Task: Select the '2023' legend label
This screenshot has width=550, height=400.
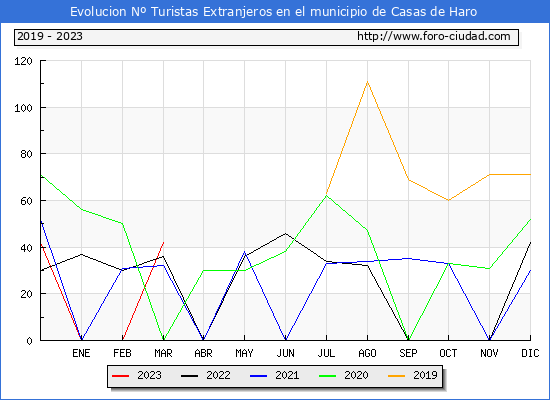Action: point(149,375)
